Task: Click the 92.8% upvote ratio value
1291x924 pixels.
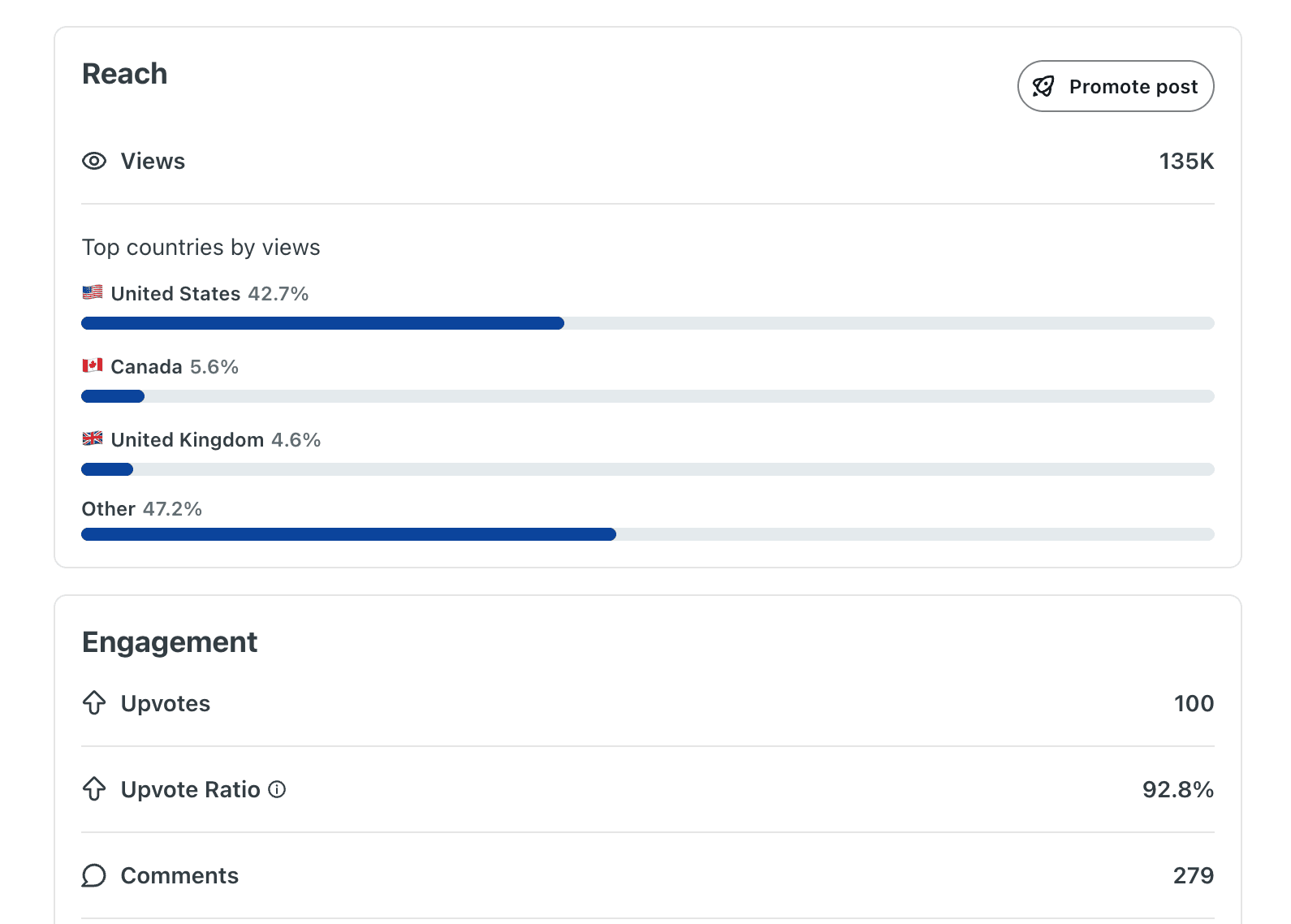Action: (1178, 789)
